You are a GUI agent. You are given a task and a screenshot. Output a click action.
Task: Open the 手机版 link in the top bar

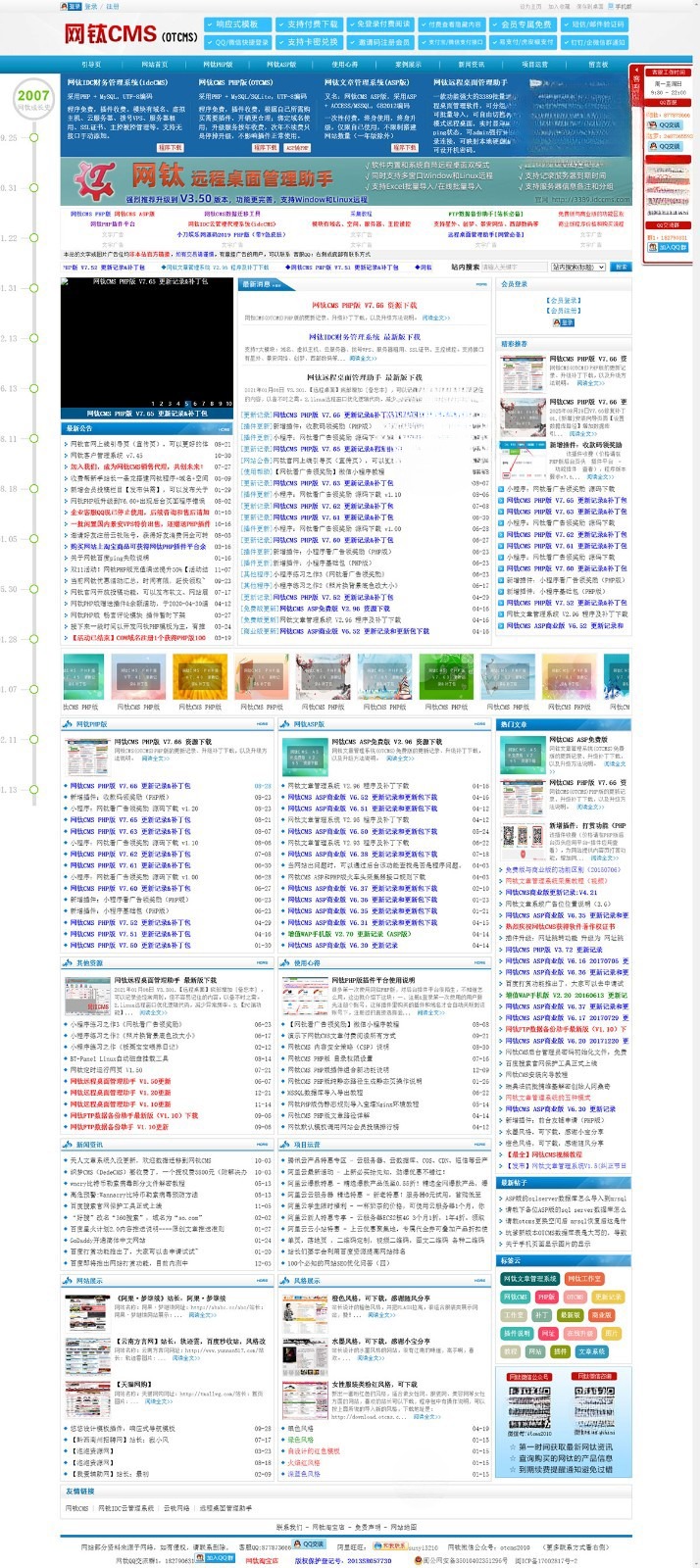621,6
